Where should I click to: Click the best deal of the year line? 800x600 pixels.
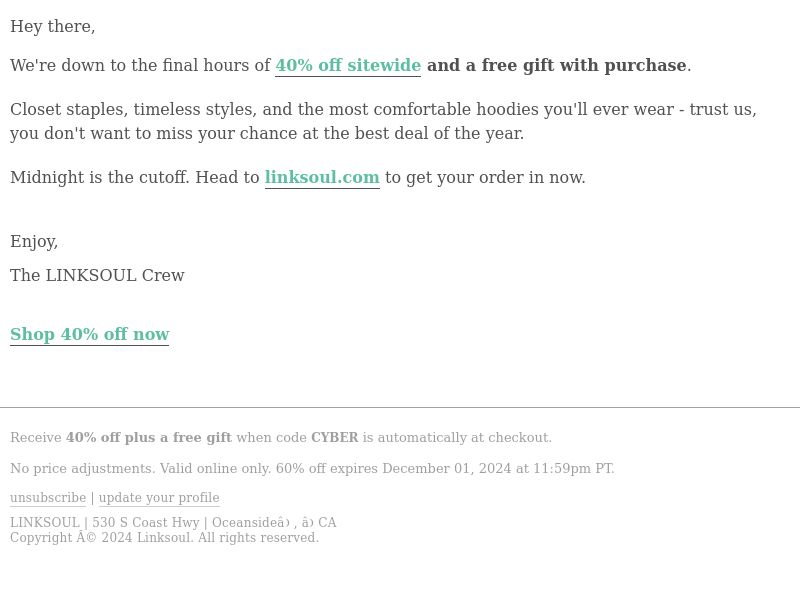click(x=267, y=133)
